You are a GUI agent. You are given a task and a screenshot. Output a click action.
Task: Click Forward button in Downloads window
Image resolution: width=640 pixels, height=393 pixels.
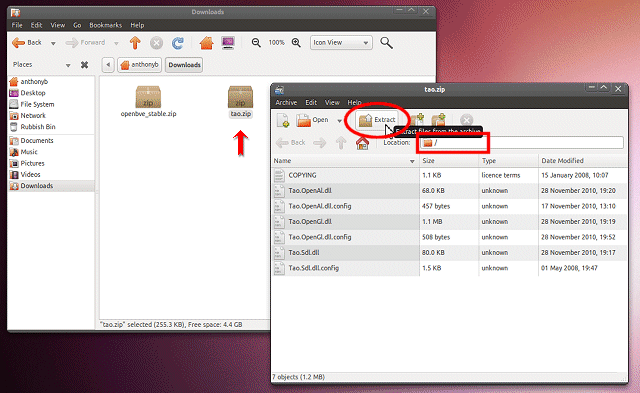pos(85,42)
